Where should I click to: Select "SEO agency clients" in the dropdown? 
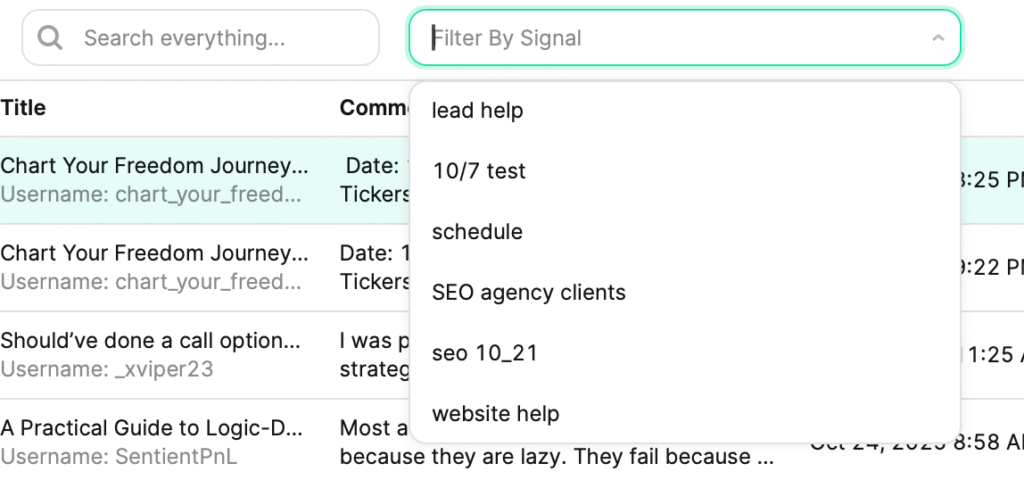click(528, 293)
